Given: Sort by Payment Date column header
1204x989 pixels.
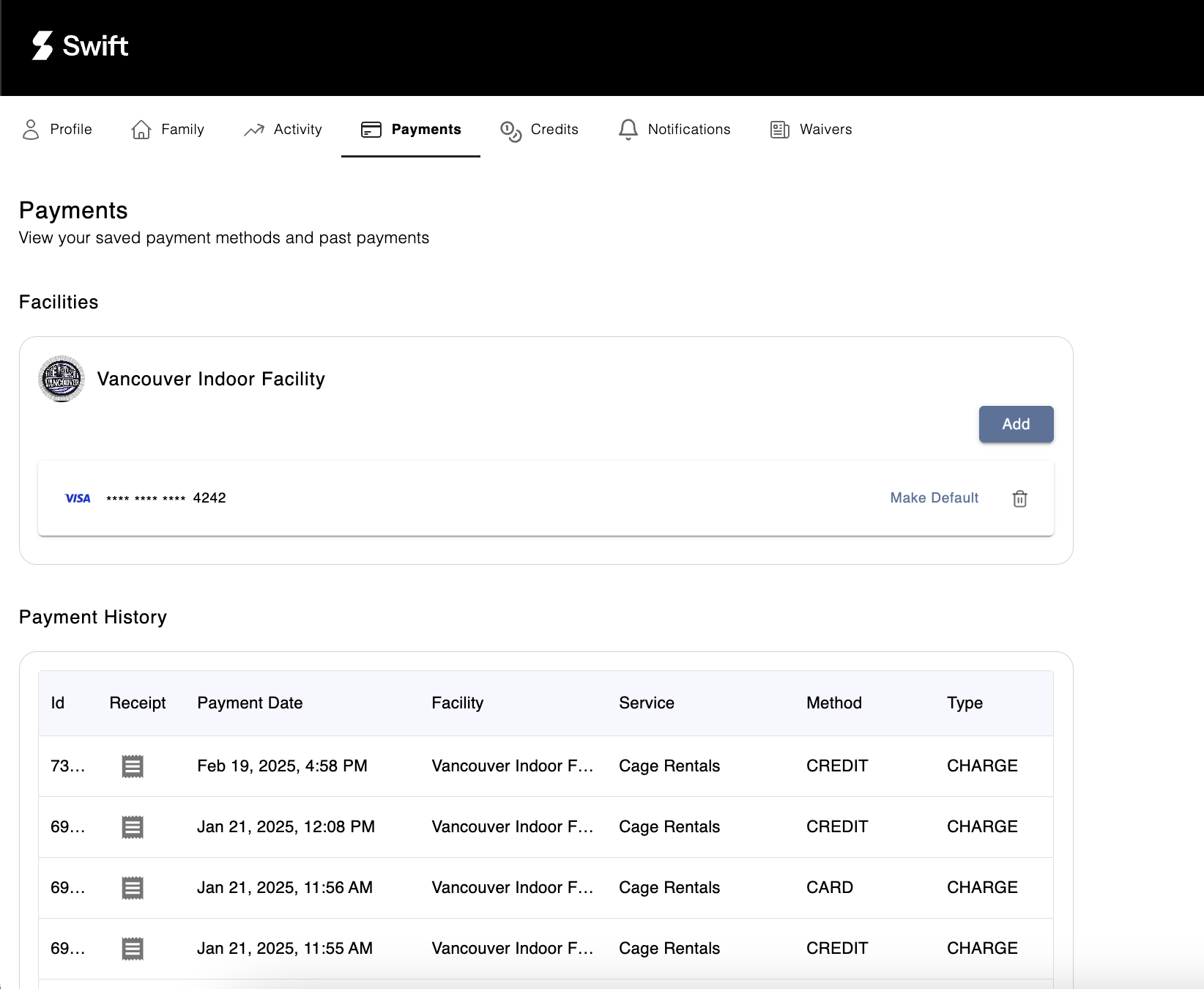Looking at the screenshot, I should [x=250, y=703].
